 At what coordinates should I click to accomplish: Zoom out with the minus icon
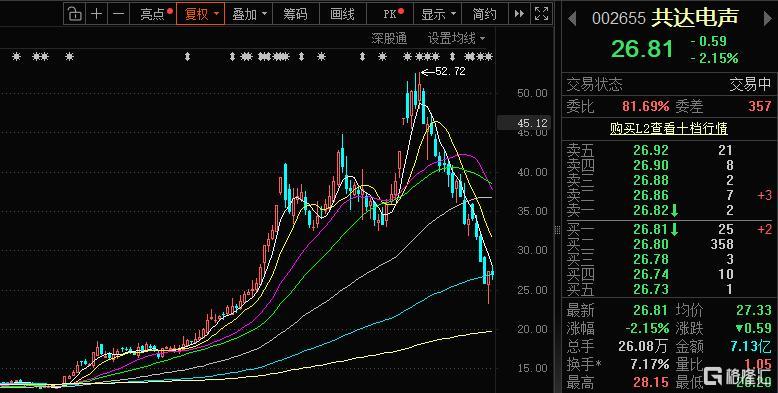coord(118,14)
